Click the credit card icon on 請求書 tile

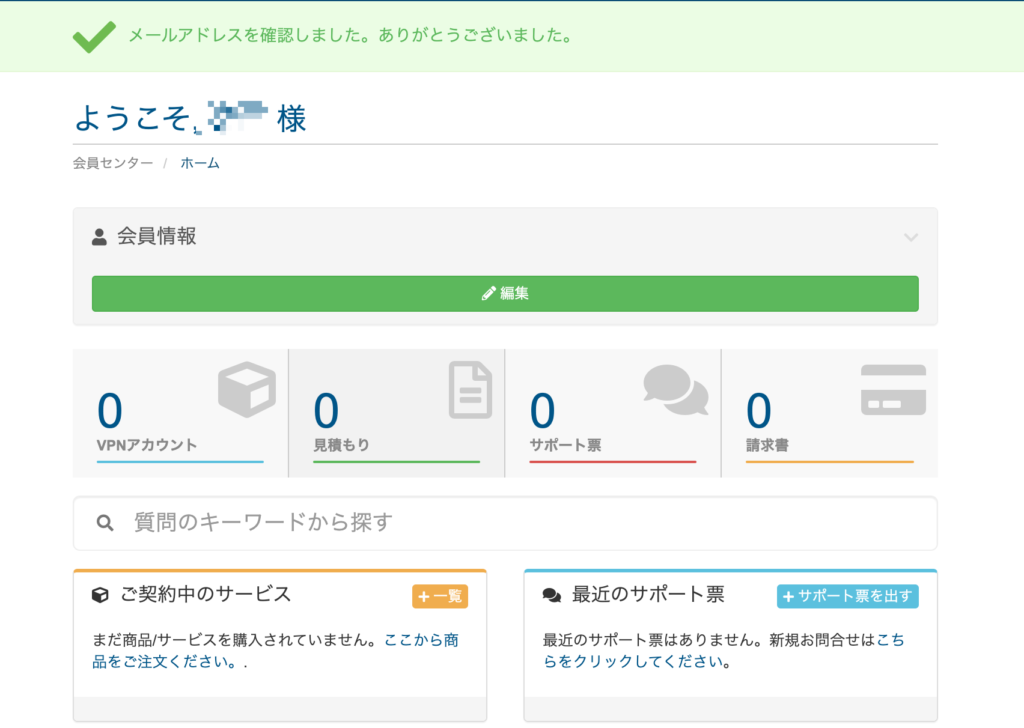click(893, 390)
